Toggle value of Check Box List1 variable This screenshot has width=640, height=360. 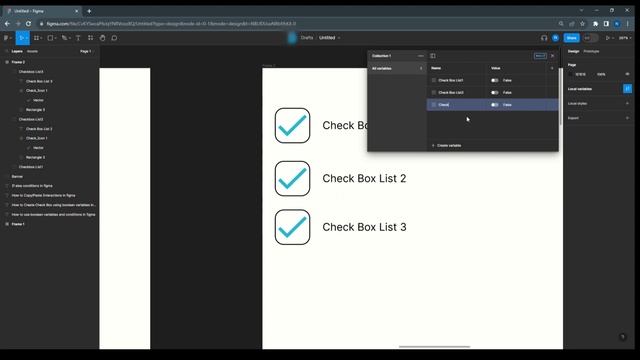tap(494, 80)
